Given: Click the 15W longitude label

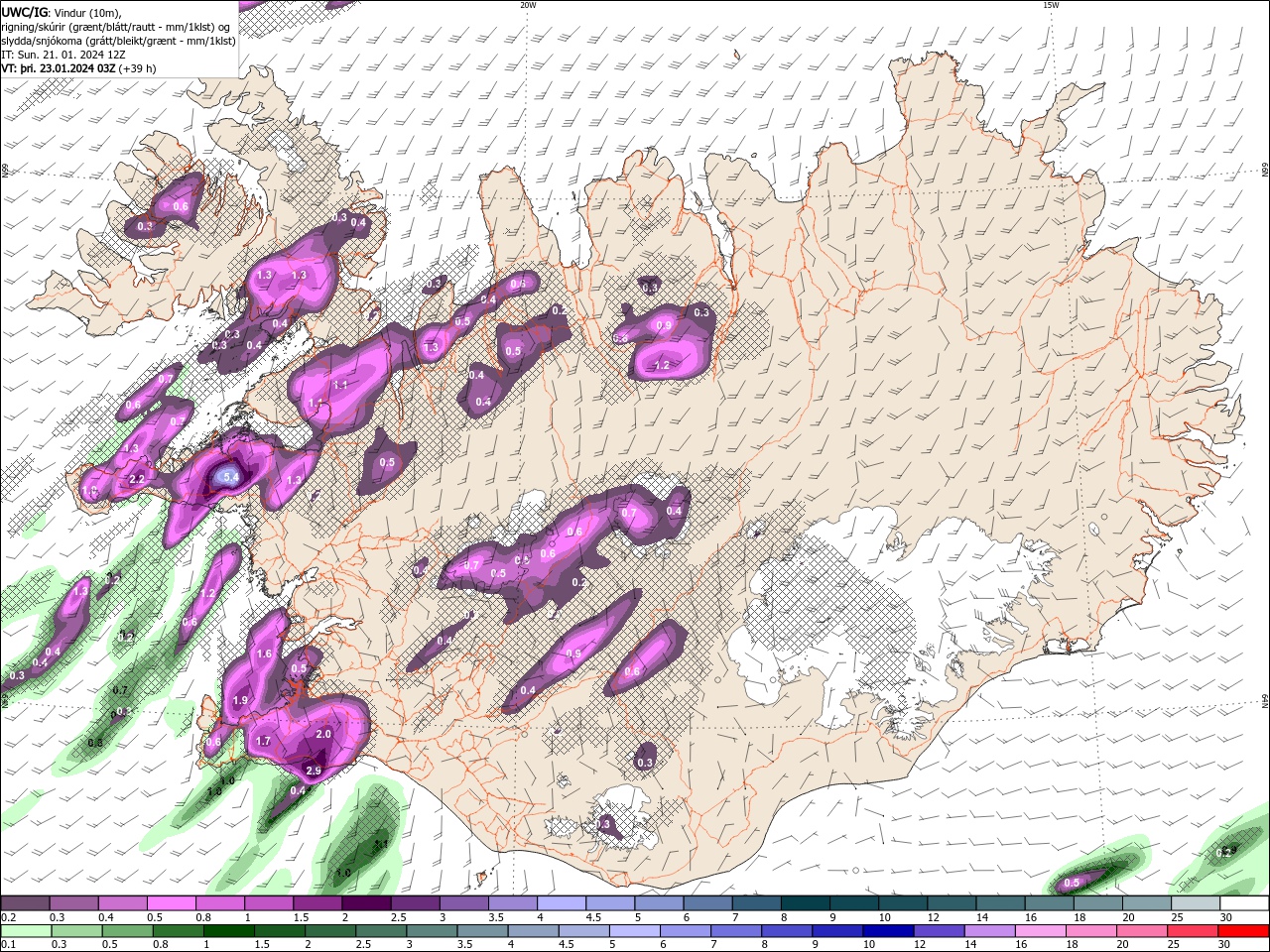Looking at the screenshot, I should pos(1051,5).
